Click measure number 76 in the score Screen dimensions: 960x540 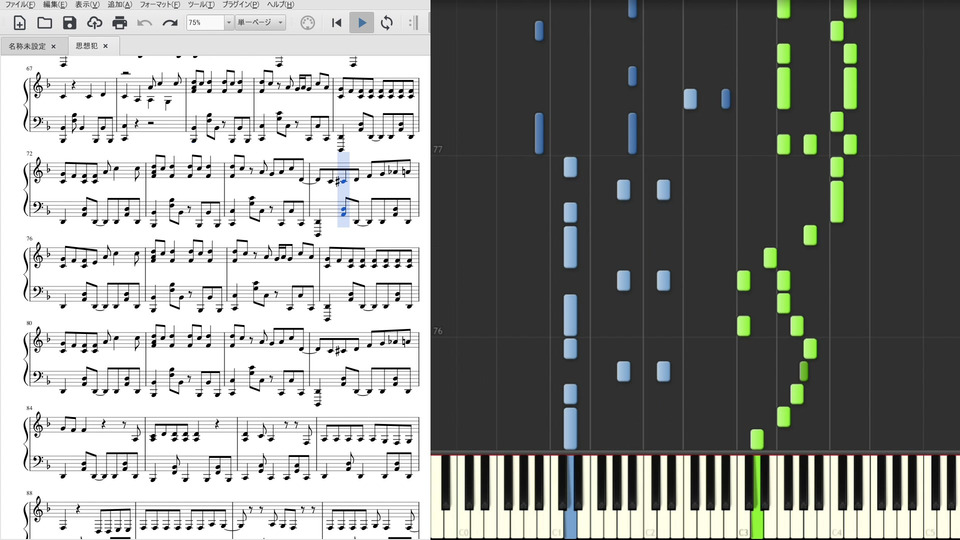29,238
